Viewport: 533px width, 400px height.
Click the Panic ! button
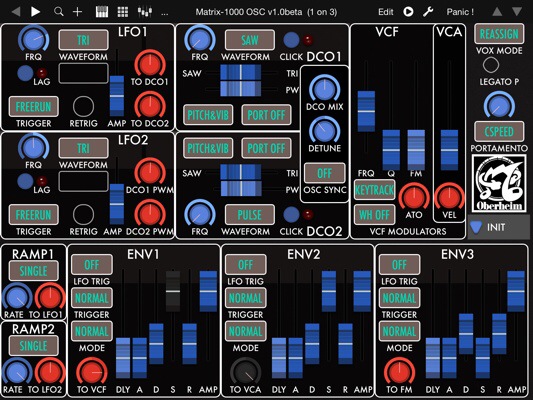point(460,12)
